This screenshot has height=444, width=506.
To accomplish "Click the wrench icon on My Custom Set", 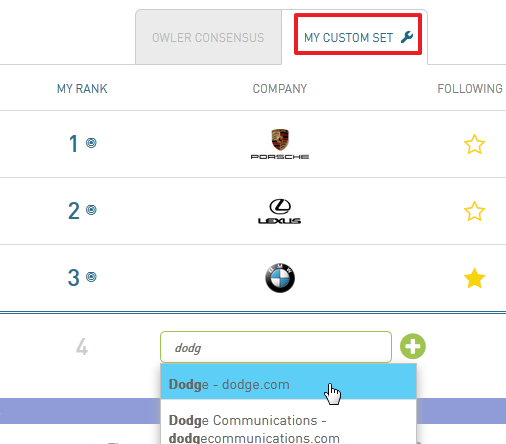I will point(407,37).
